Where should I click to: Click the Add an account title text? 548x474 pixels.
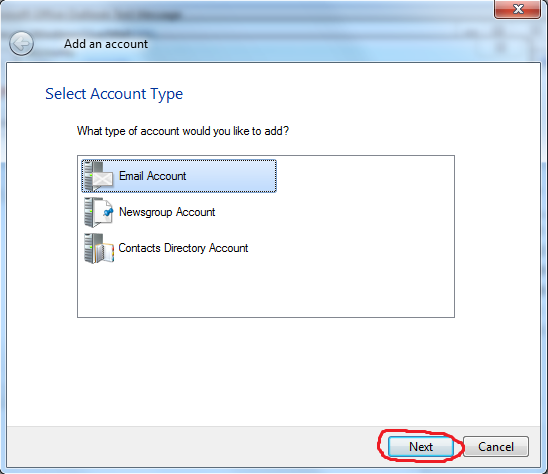106,44
